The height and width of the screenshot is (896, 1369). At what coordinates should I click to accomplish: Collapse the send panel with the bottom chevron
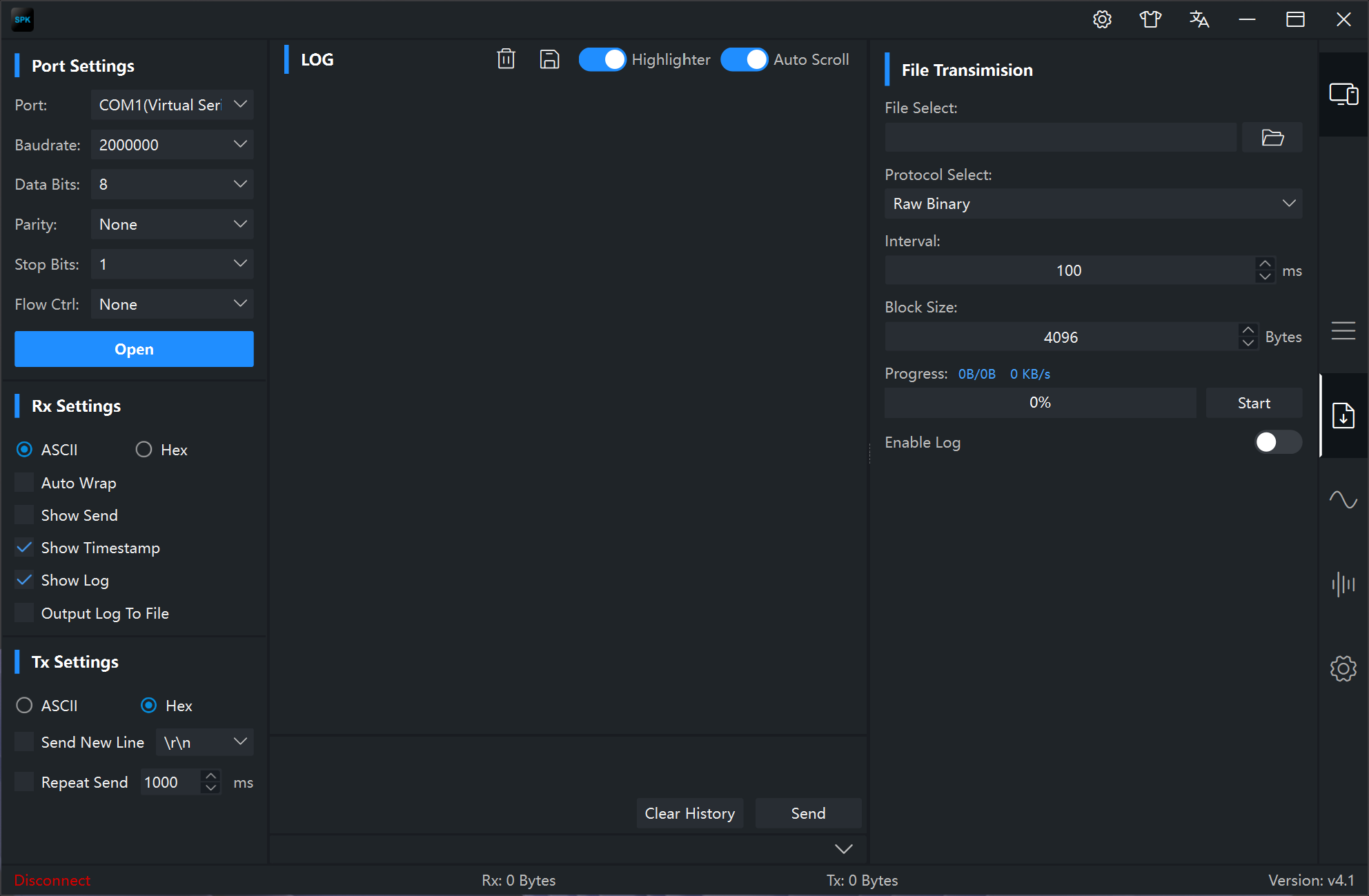click(x=844, y=848)
